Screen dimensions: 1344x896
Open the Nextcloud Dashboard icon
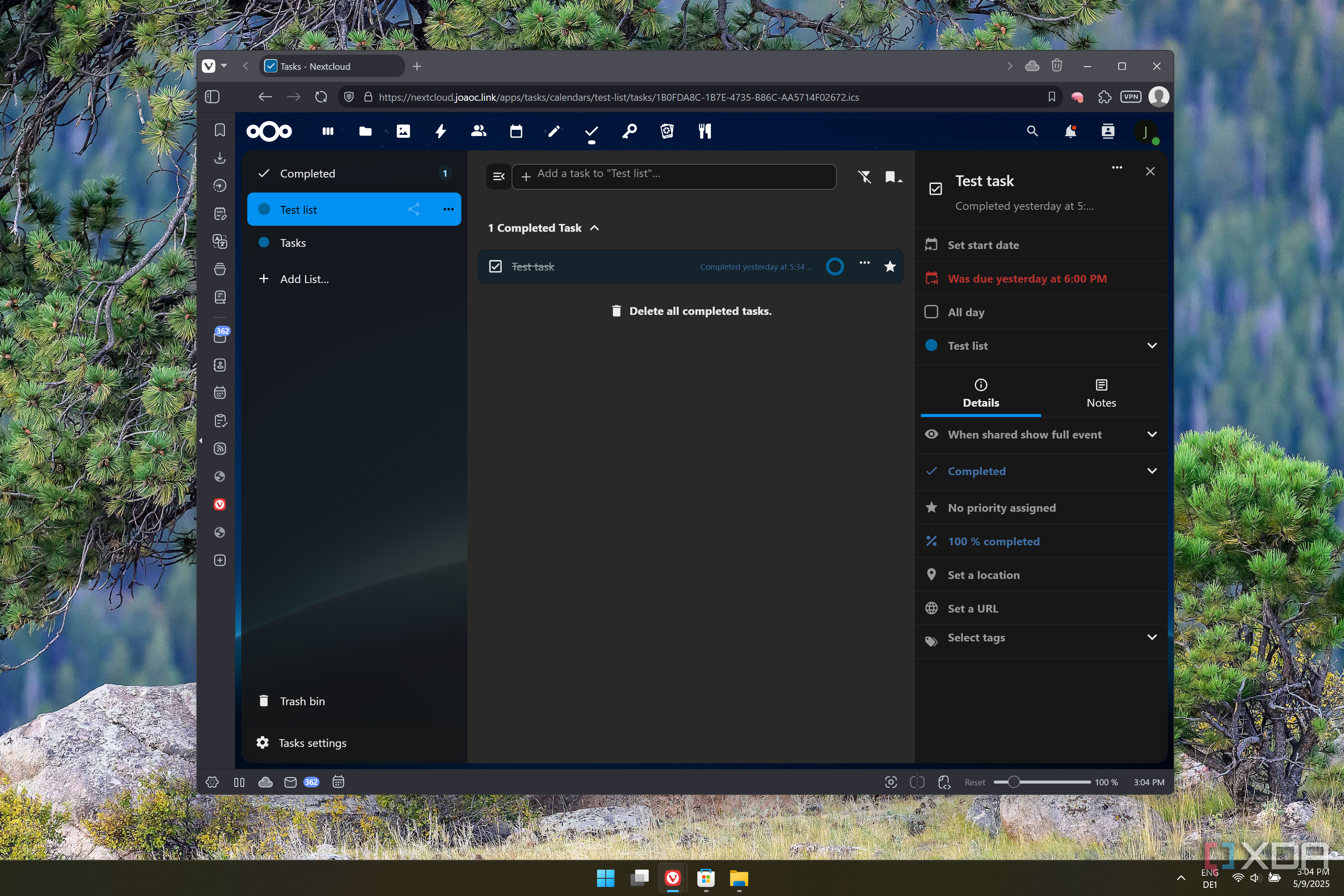click(x=327, y=131)
